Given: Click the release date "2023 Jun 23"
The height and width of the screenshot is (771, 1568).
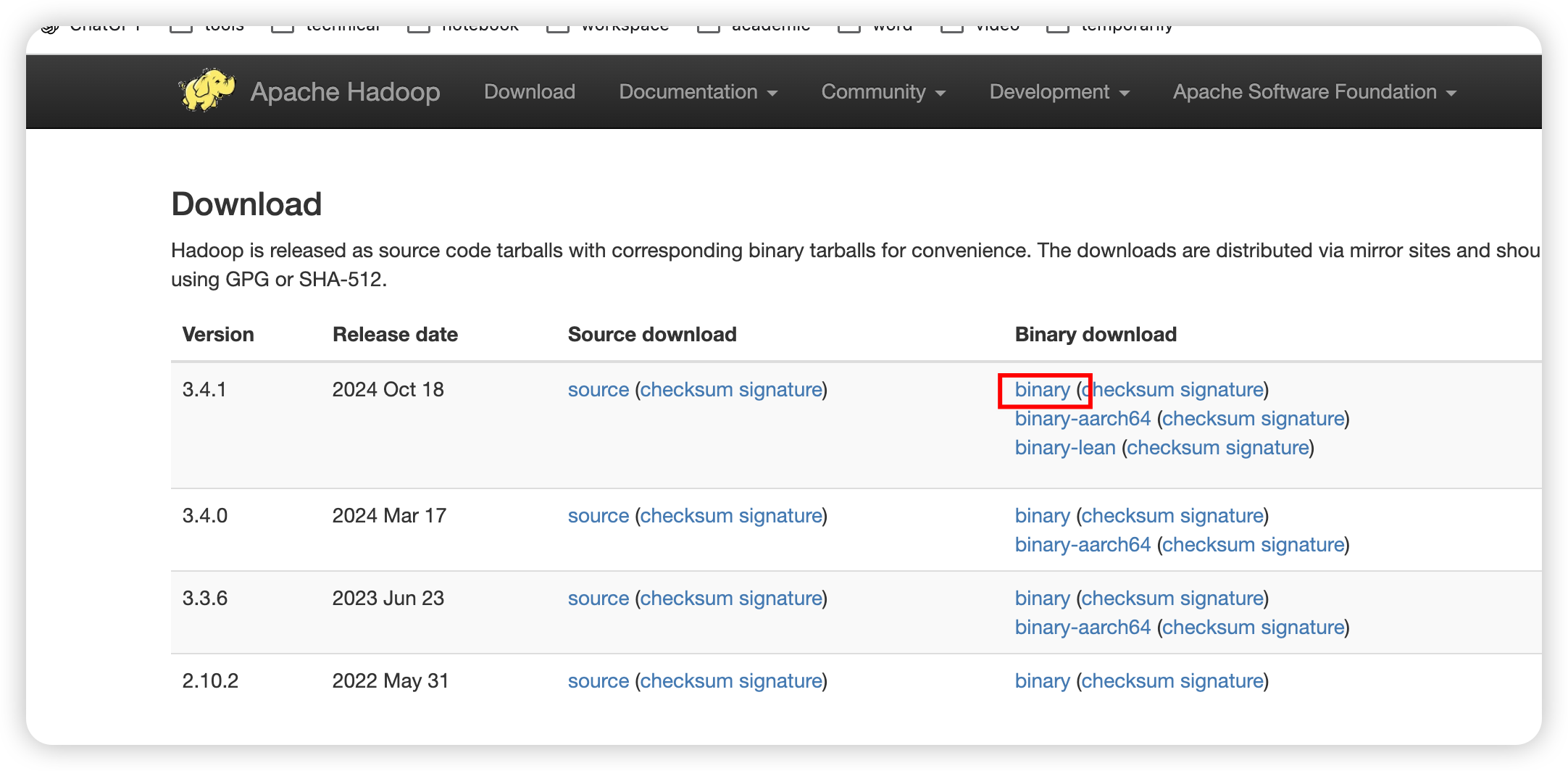Looking at the screenshot, I should tap(388, 599).
